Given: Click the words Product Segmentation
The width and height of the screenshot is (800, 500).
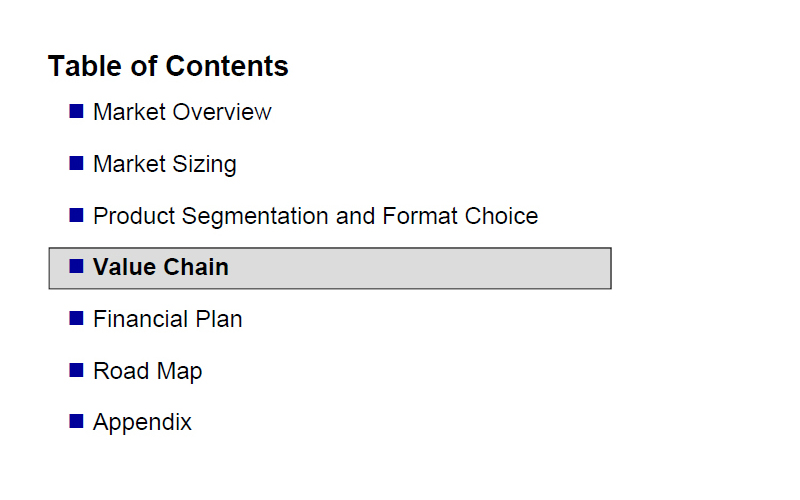Looking at the screenshot, I should [212, 216].
